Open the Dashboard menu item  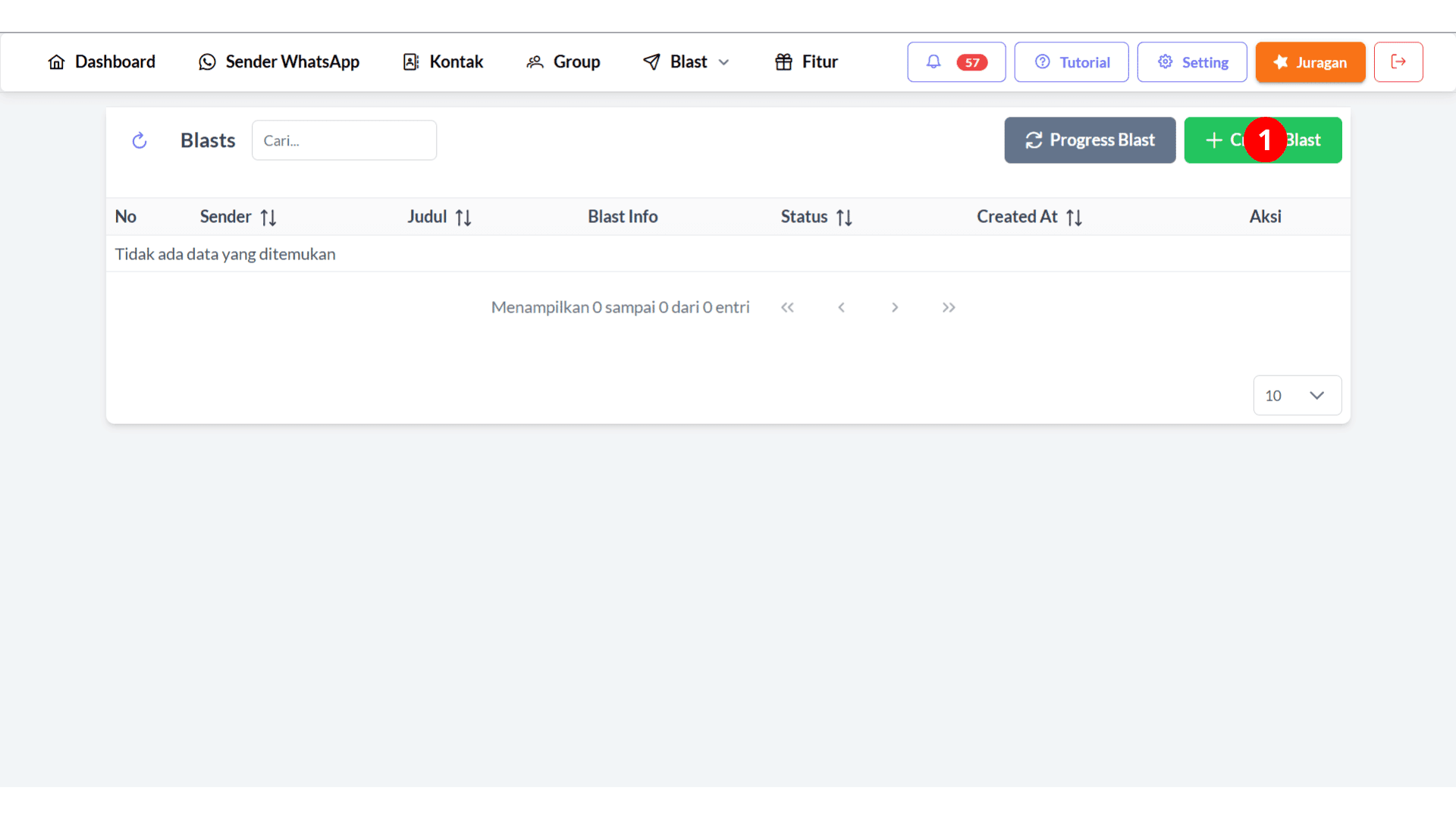coord(101,62)
